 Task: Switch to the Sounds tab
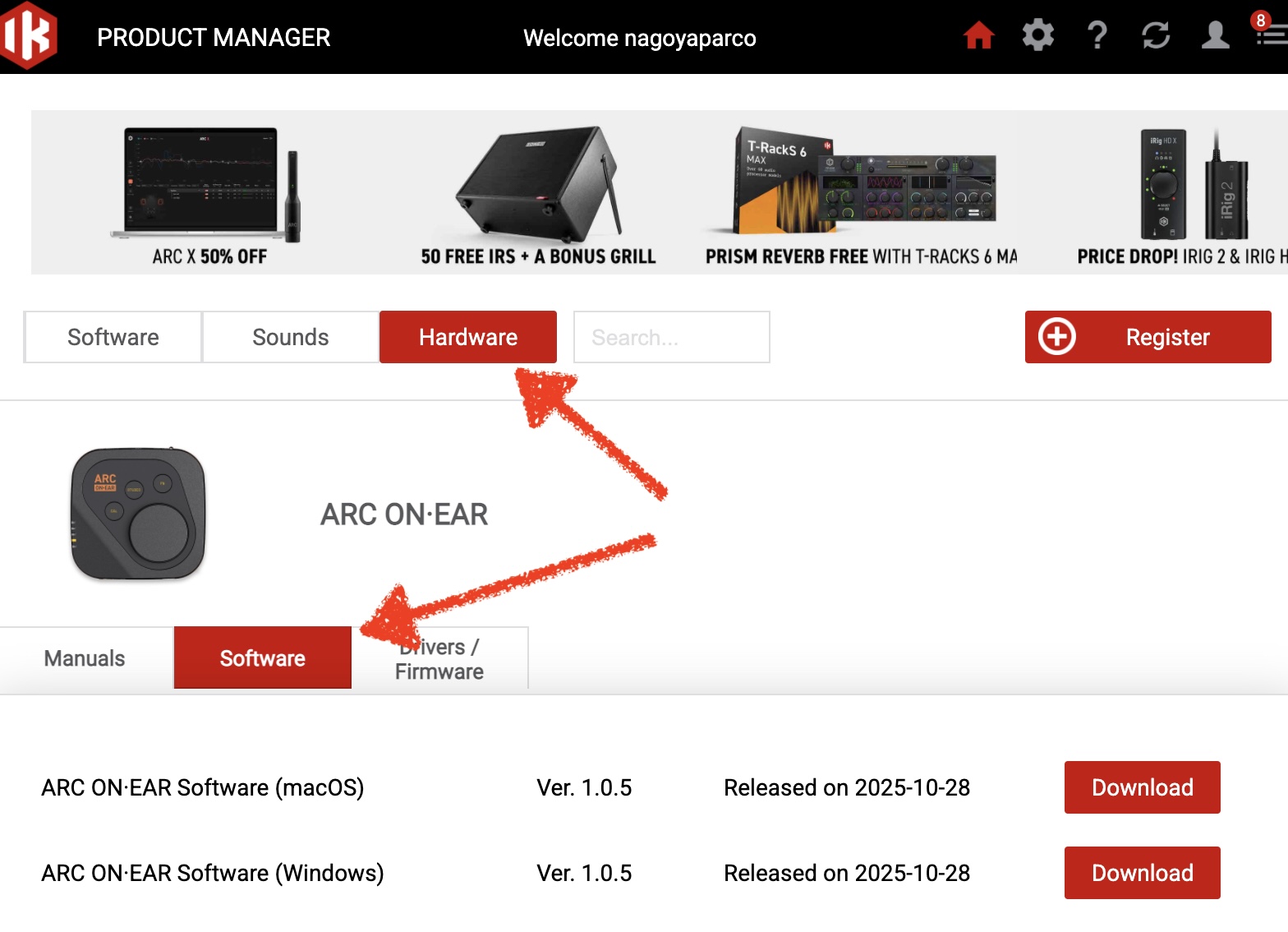(290, 337)
